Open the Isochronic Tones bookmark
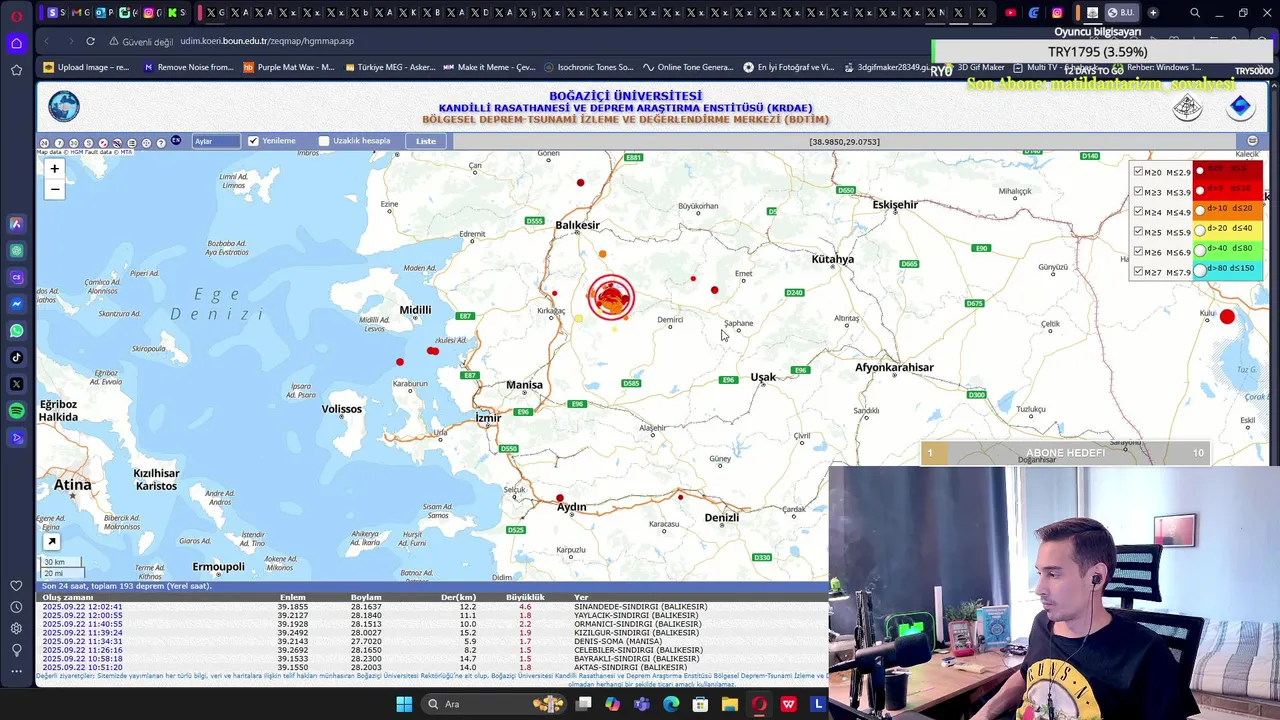 (588, 67)
